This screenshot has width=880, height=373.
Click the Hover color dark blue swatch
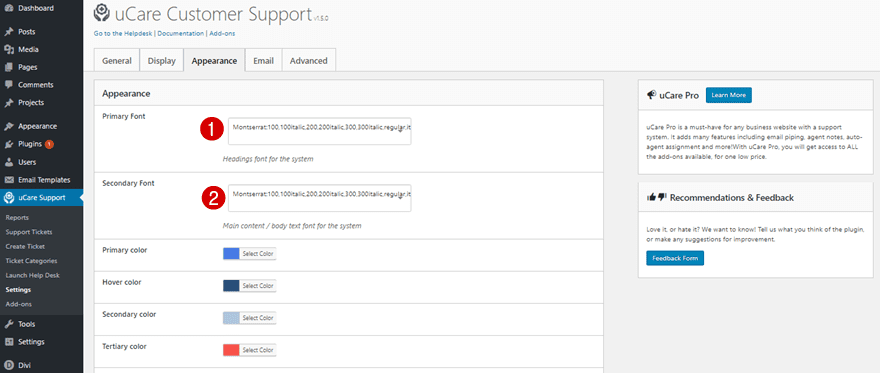click(231, 286)
